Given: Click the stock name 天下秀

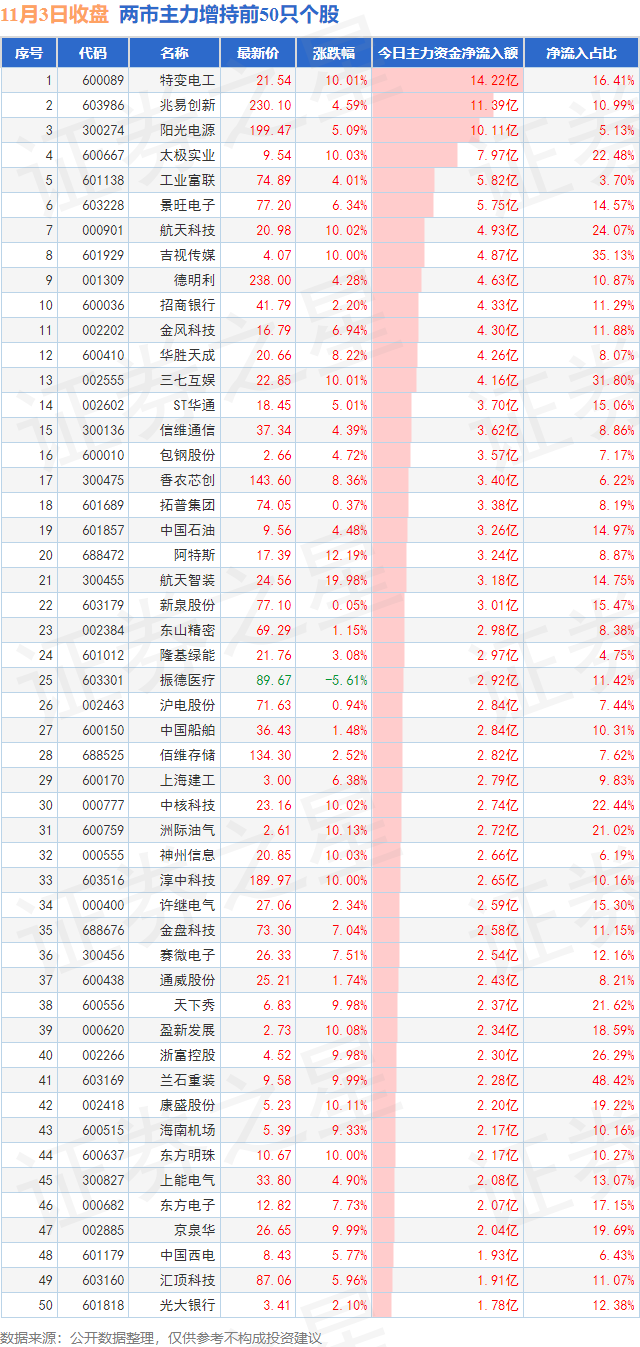Looking at the screenshot, I should [x=195, y=1005].
